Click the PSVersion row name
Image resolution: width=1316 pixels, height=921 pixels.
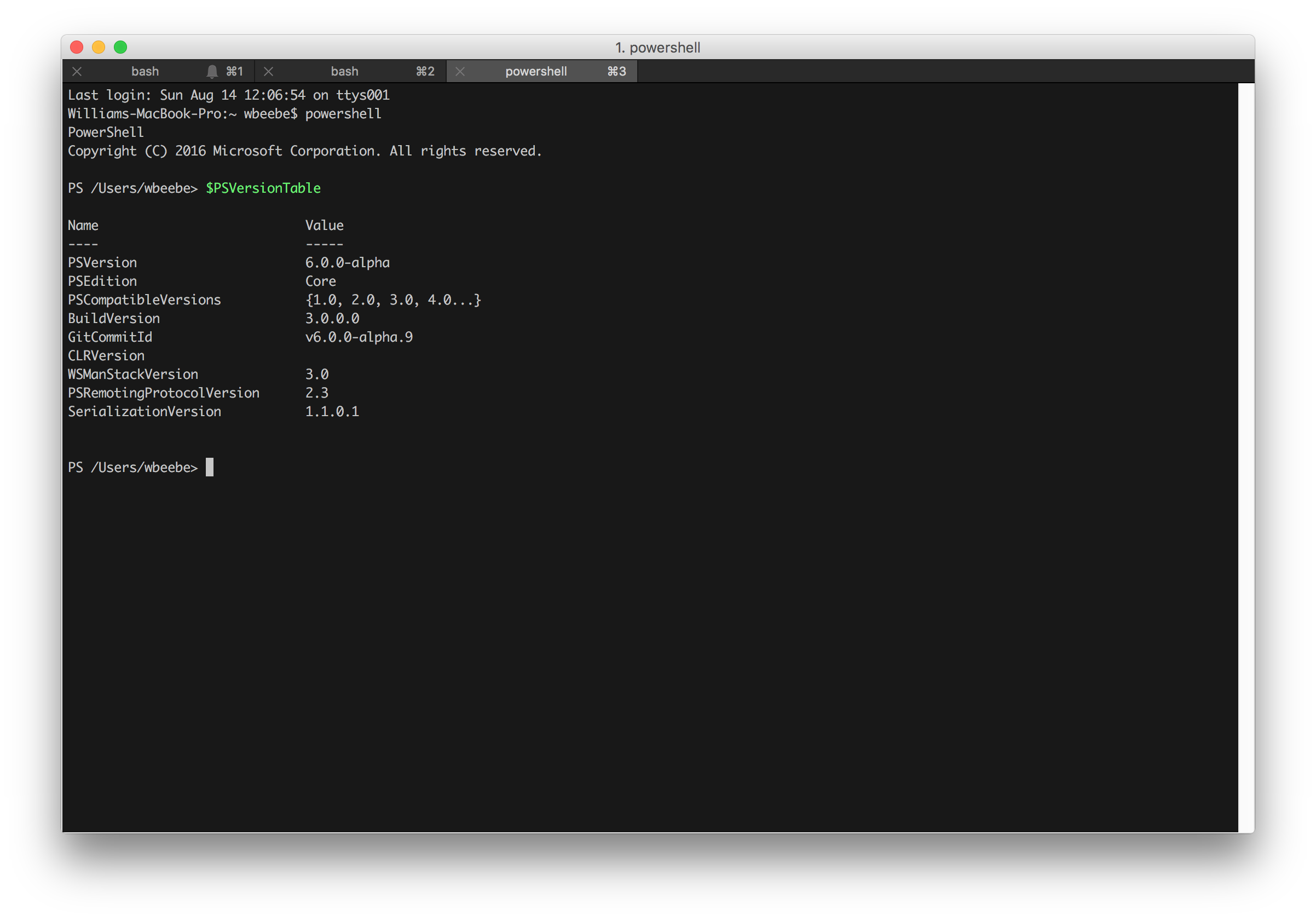(x=102, y=263)
